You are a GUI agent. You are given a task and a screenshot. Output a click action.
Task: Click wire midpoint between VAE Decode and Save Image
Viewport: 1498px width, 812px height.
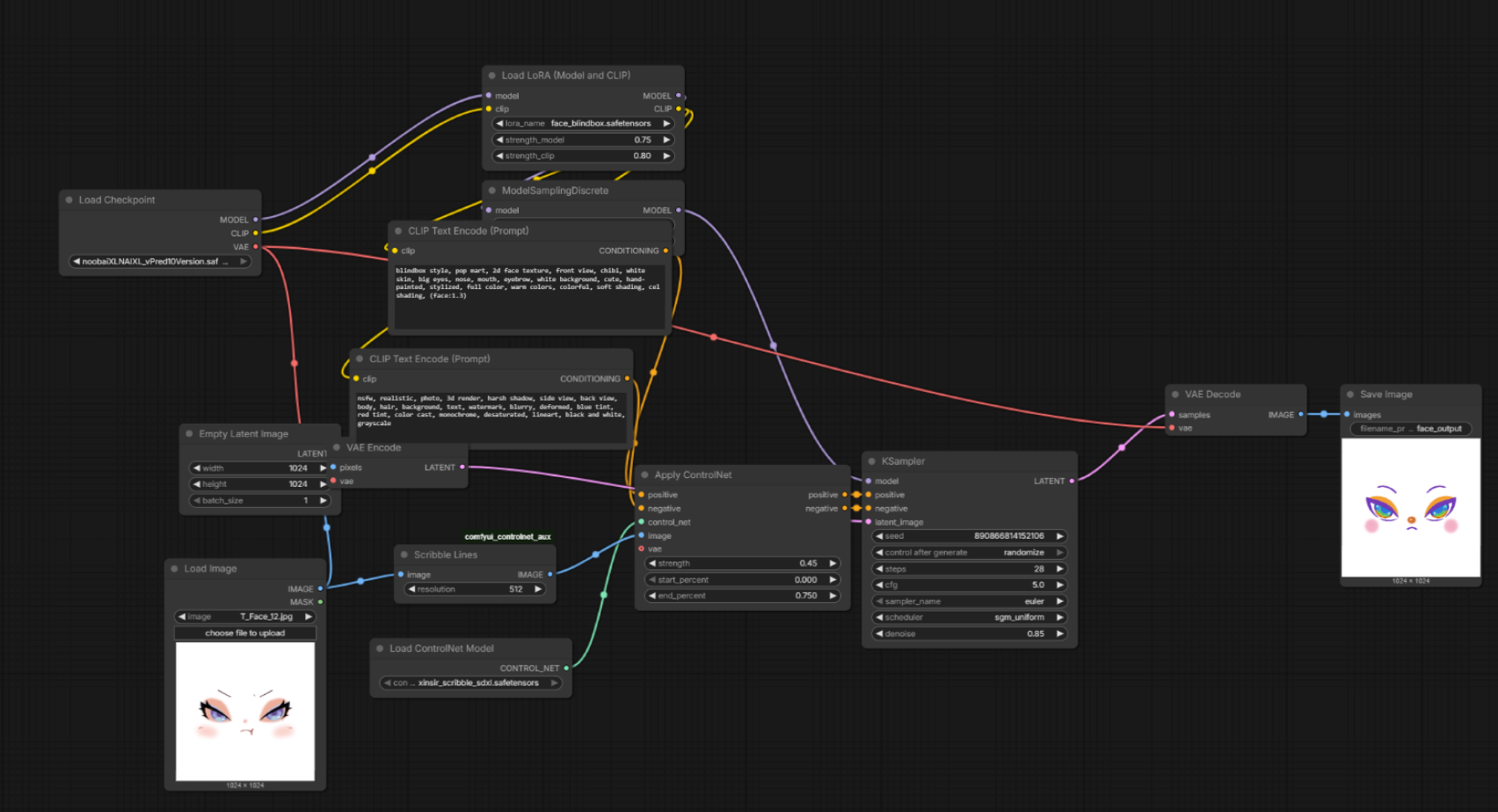(x=1324, y=414)
